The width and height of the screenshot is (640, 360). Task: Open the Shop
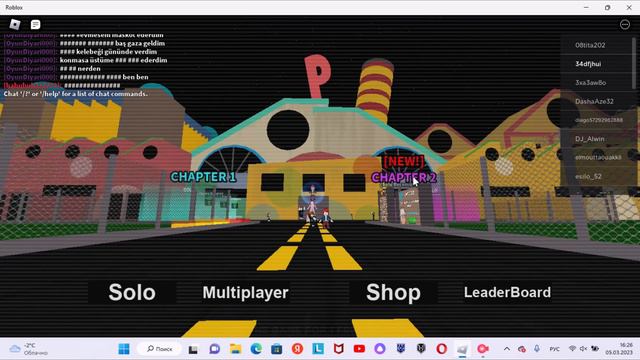tap(393, 292)
